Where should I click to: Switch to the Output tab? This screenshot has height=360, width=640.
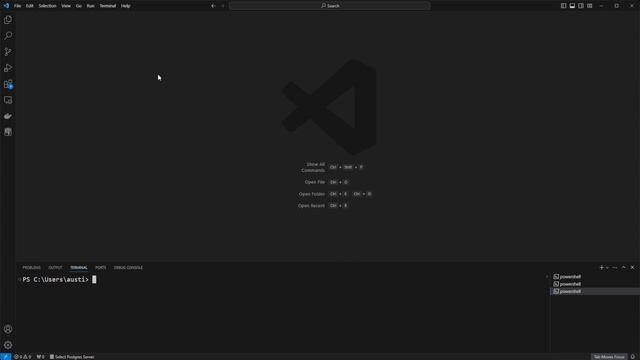[x=55, y=267]
